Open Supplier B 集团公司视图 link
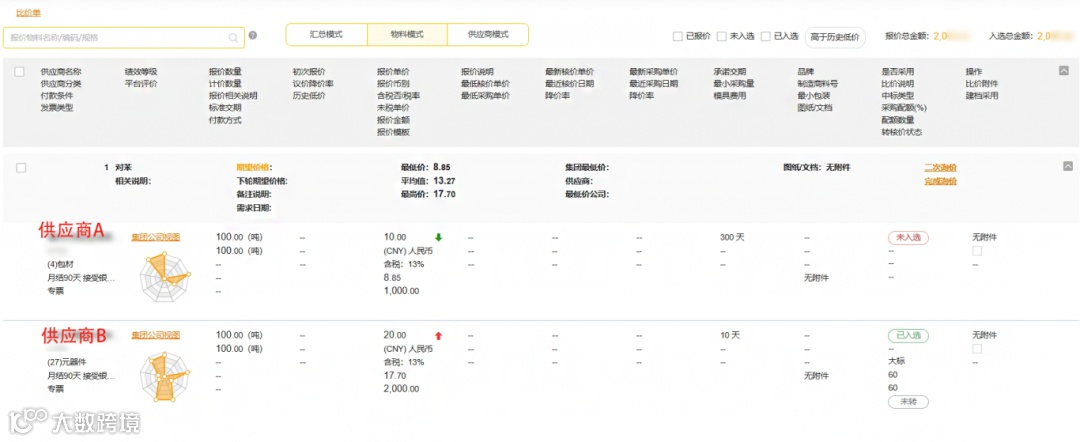 coord(156,335)
